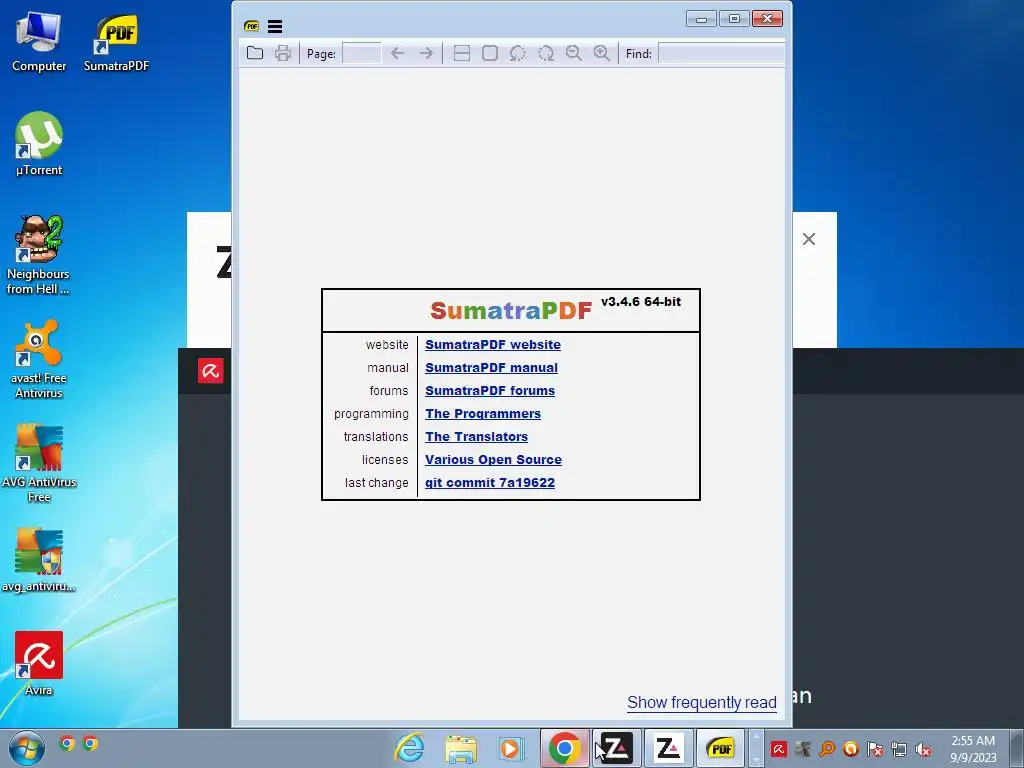
Task: Click the SumatraPDF title bar app icon
Action: coord(251,26)
